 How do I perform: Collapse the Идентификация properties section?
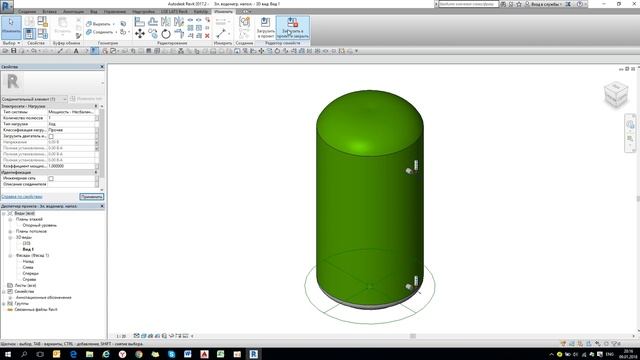(x=96, y=172)
